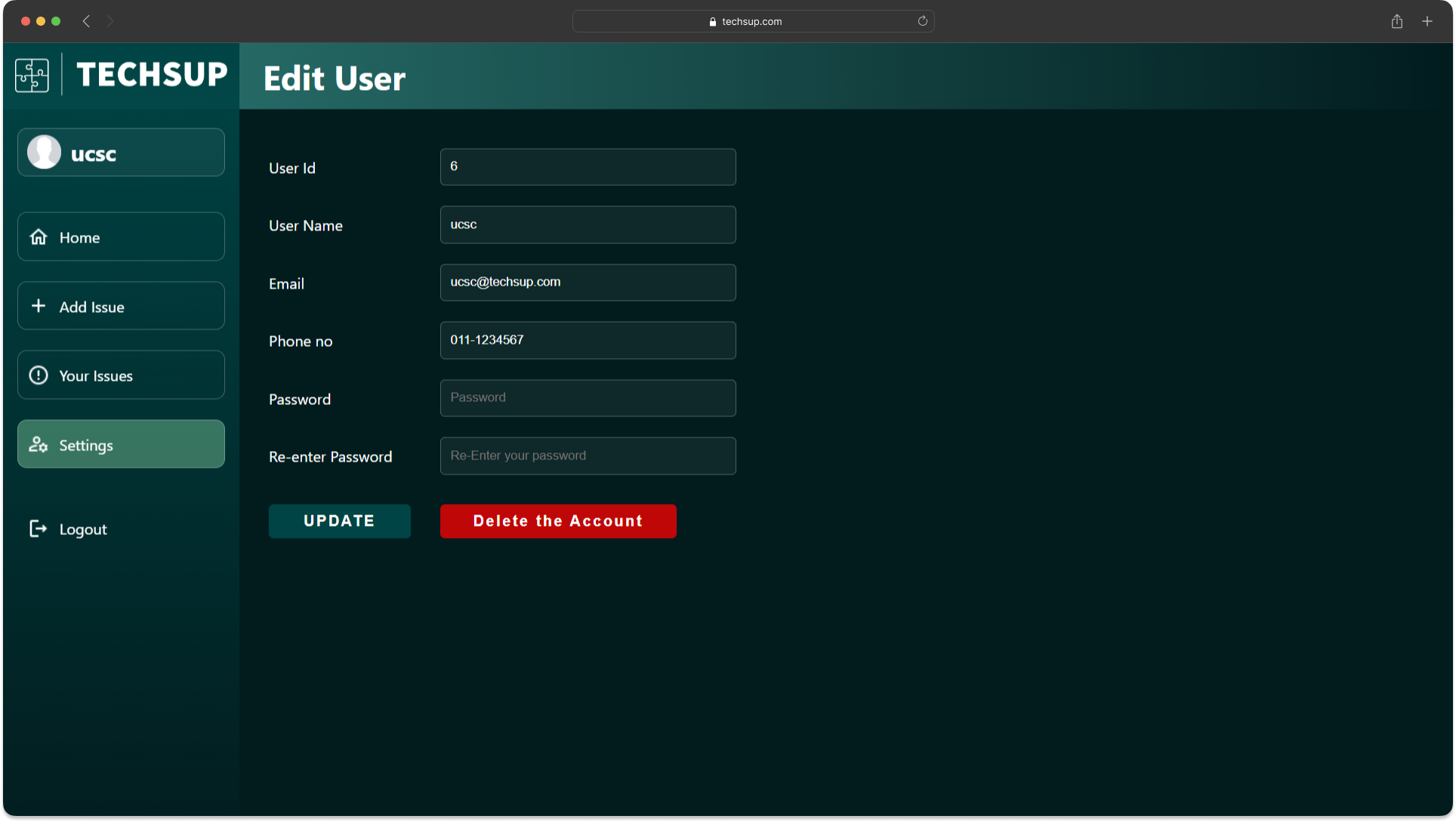Go to the Home page
Viewport: 1456px width, 822px height.
[x=121, y=237]
